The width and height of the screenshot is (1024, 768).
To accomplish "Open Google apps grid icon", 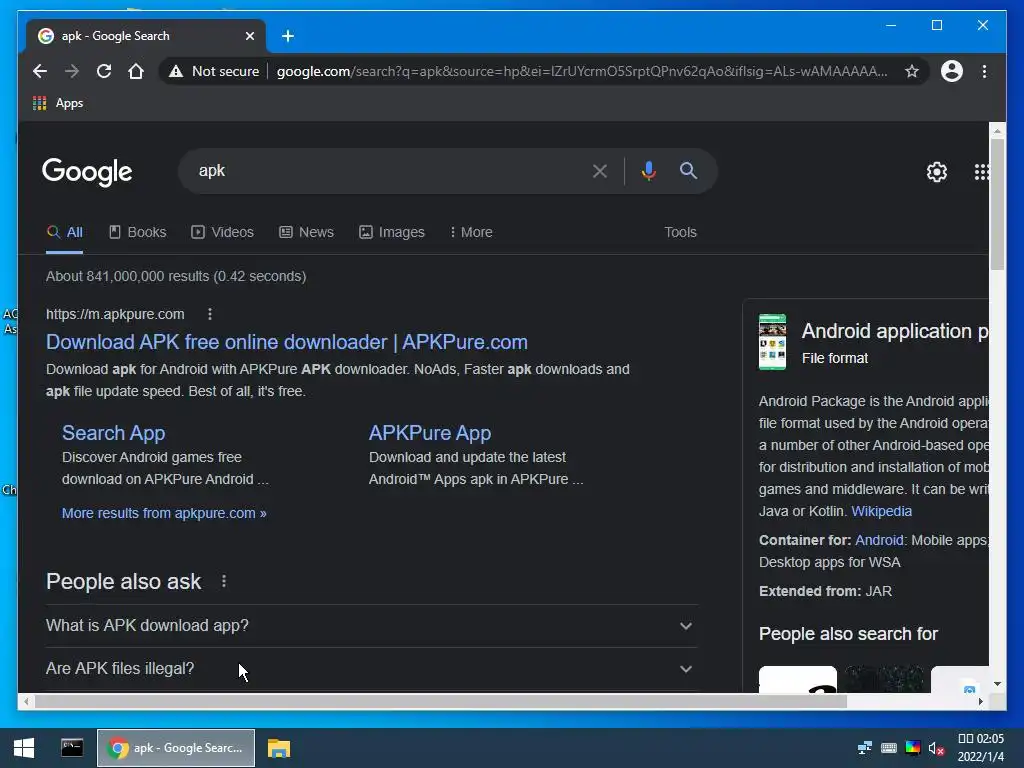I will point(981,172).
